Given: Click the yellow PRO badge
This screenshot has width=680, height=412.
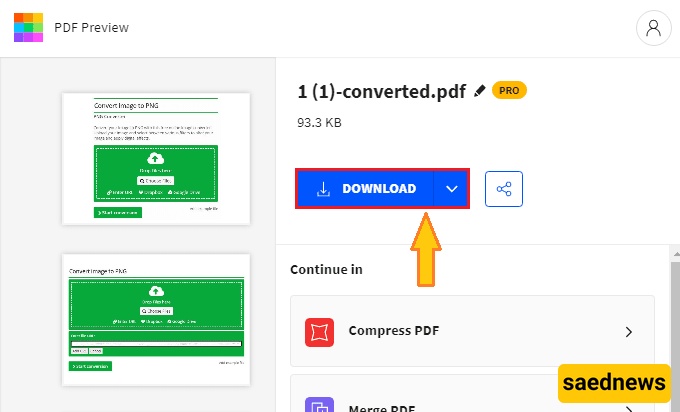Looking at the screenshot, I should click(x=510, y=91).
